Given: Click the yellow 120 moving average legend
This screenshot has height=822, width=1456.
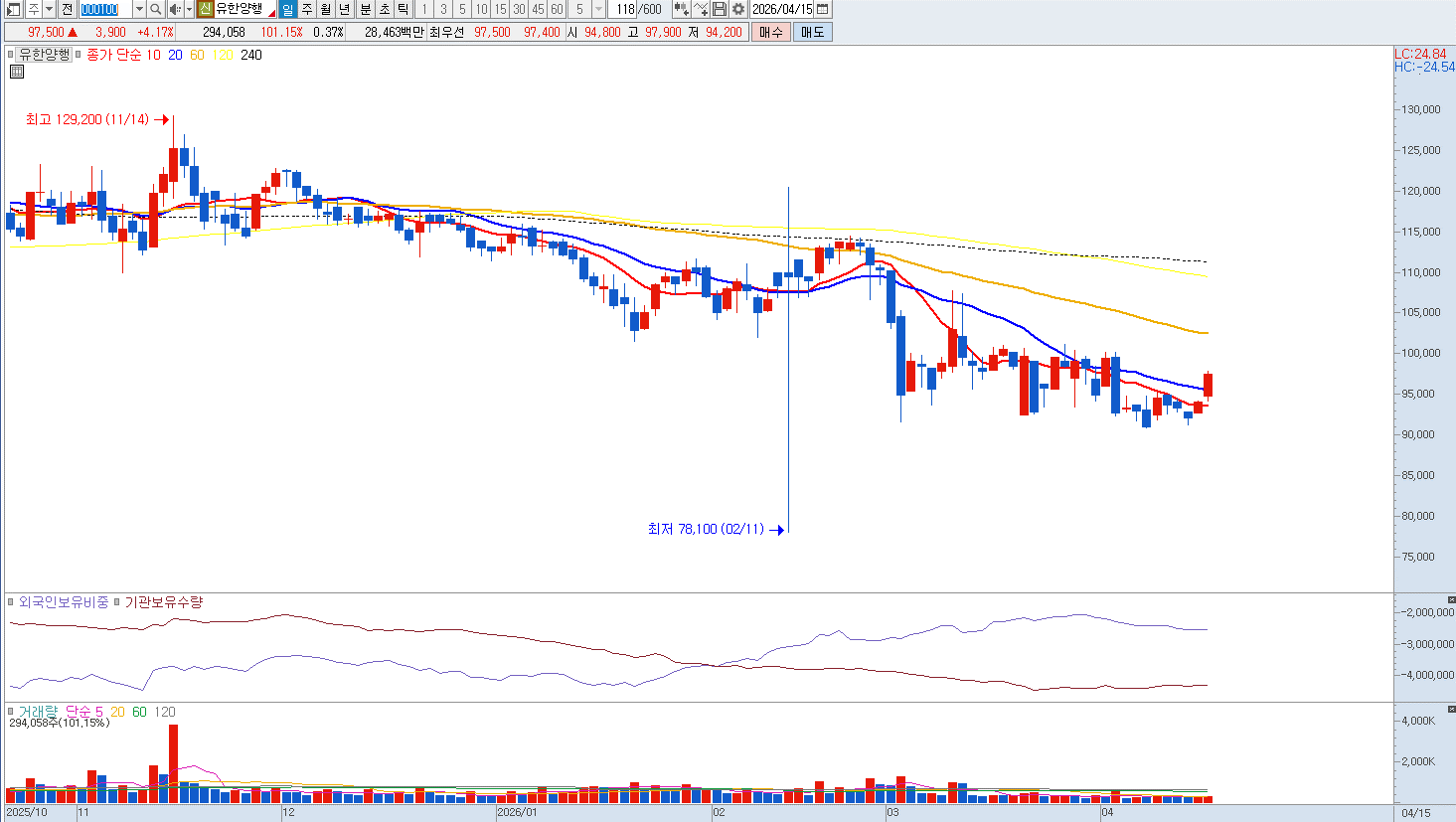Looking at the screenshot, I should 223,55.
